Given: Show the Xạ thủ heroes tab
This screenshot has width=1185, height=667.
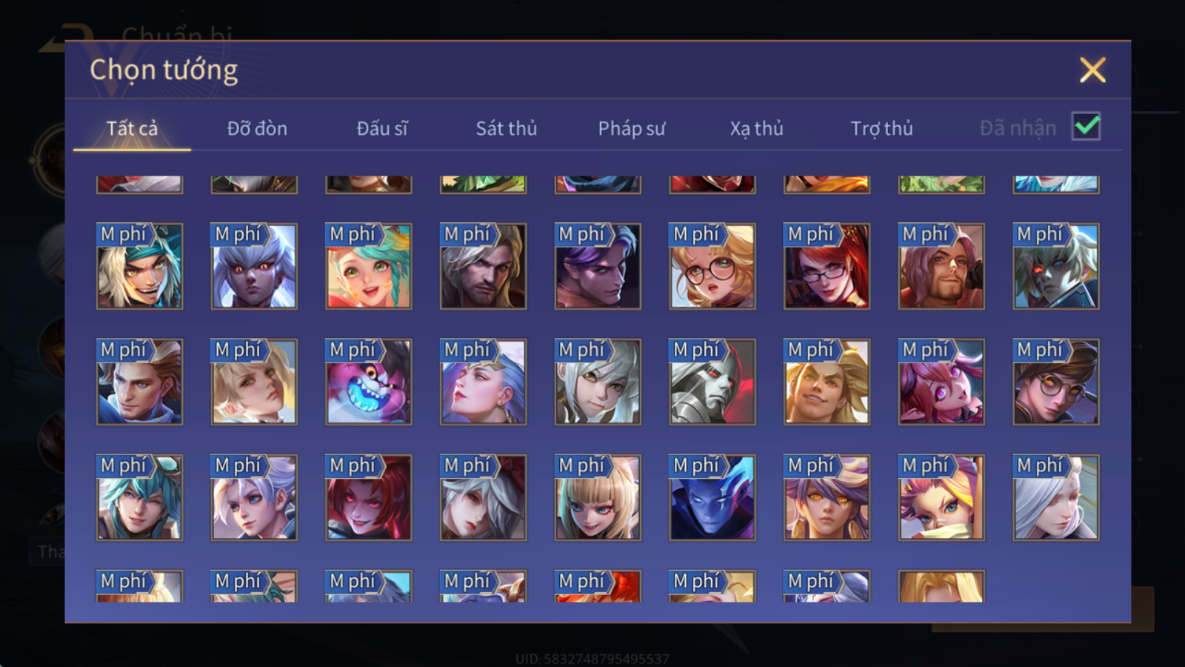Looking at the screenshot, I should pyautogui.click(x=756, y=128).
